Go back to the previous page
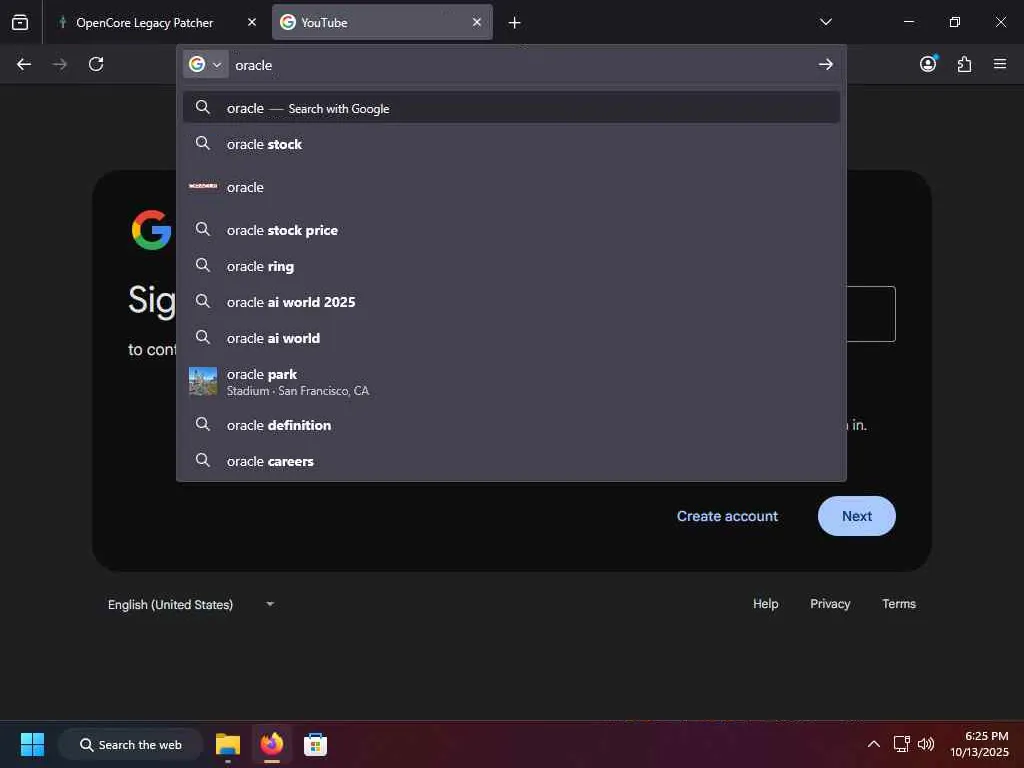Image resolution: width=1024 pixels, height=768 pixels. [x=24, y=64]
